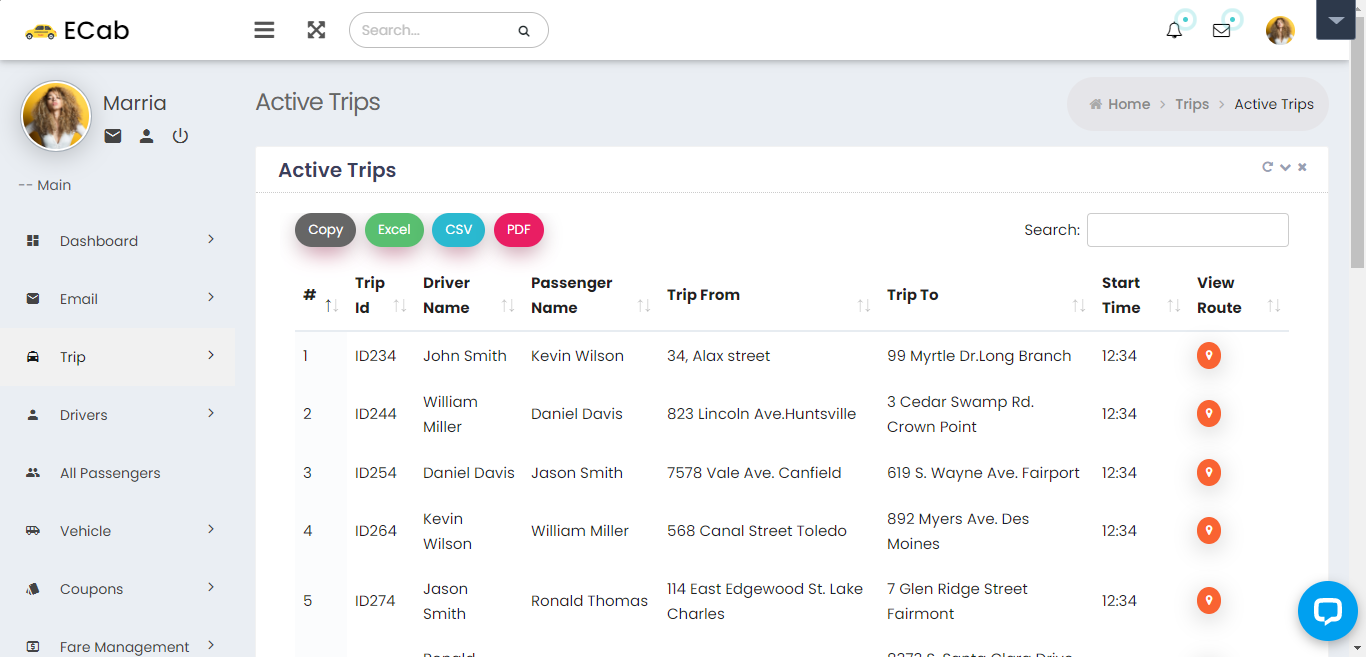Viewport: 1366px width, 657px height.
Task: Click the profile icon under Marria
Action: [x=146, y=136]
